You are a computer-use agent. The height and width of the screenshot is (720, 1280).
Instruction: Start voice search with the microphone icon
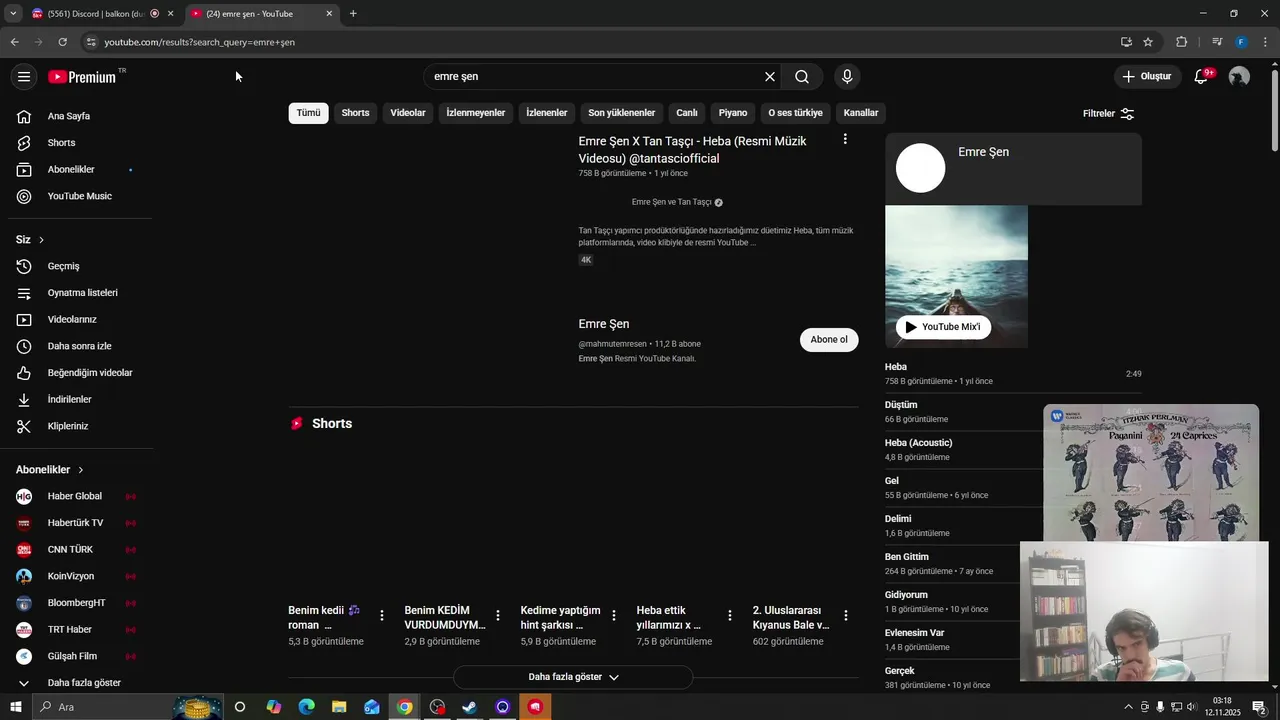click(847, 77)
